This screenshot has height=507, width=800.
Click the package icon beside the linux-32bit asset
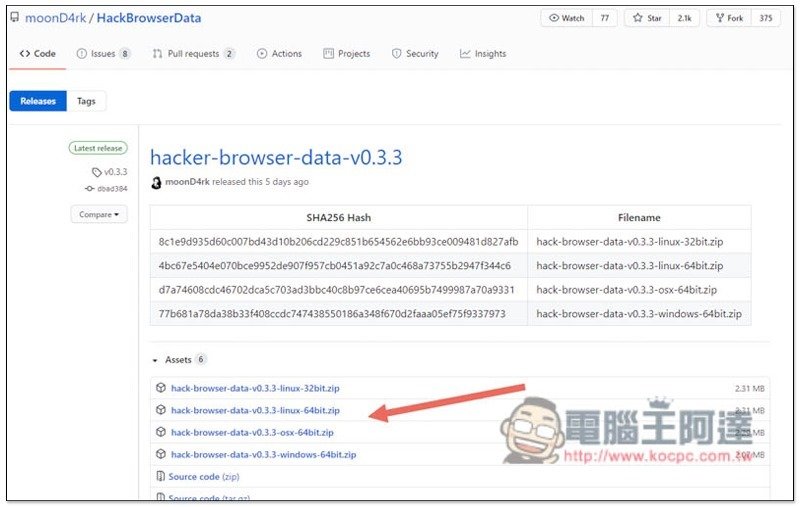(x=161, y=388)
